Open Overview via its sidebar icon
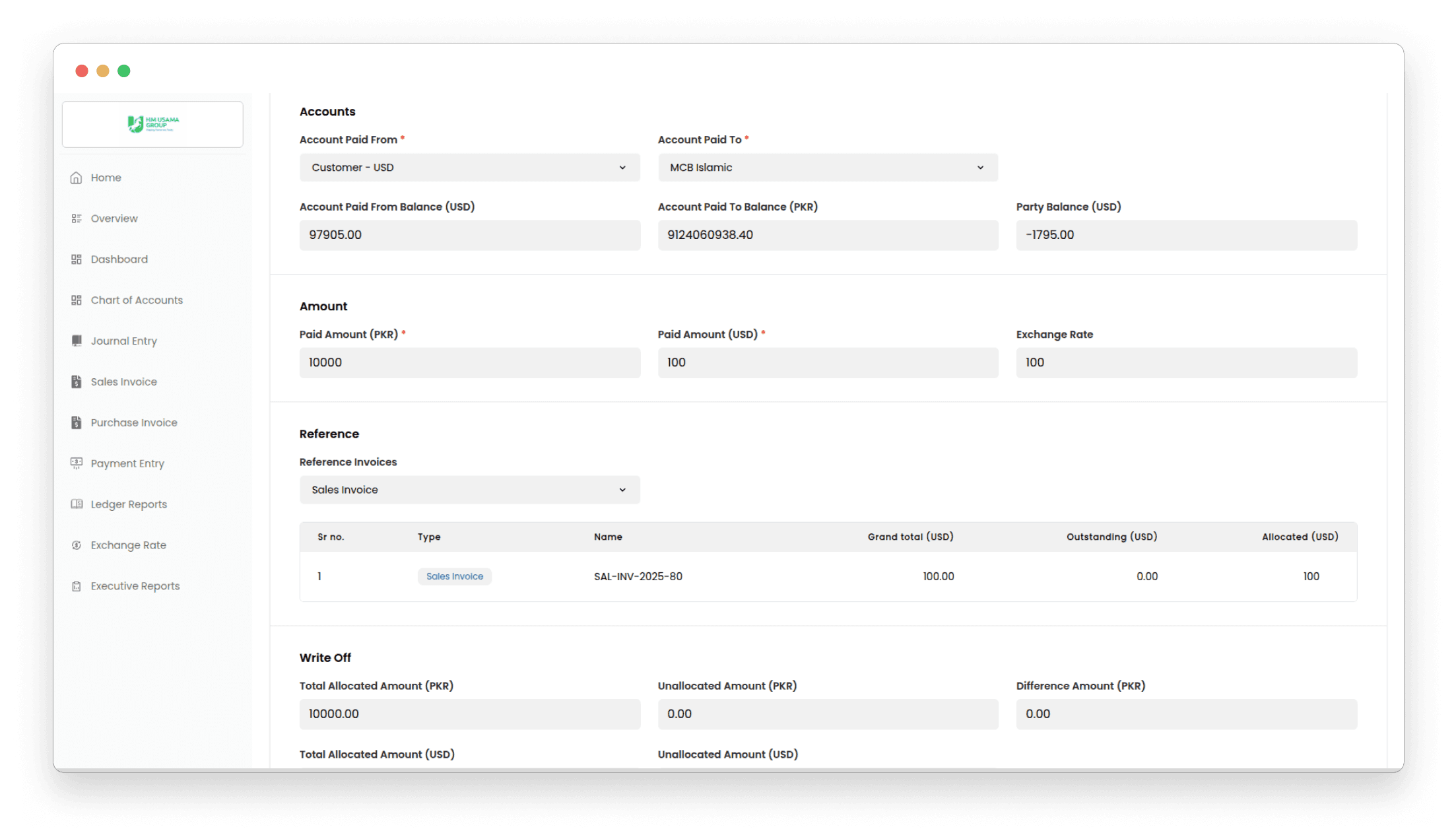Image resolution: width=1456 pixels, height=835 pixels. [76, 218]
